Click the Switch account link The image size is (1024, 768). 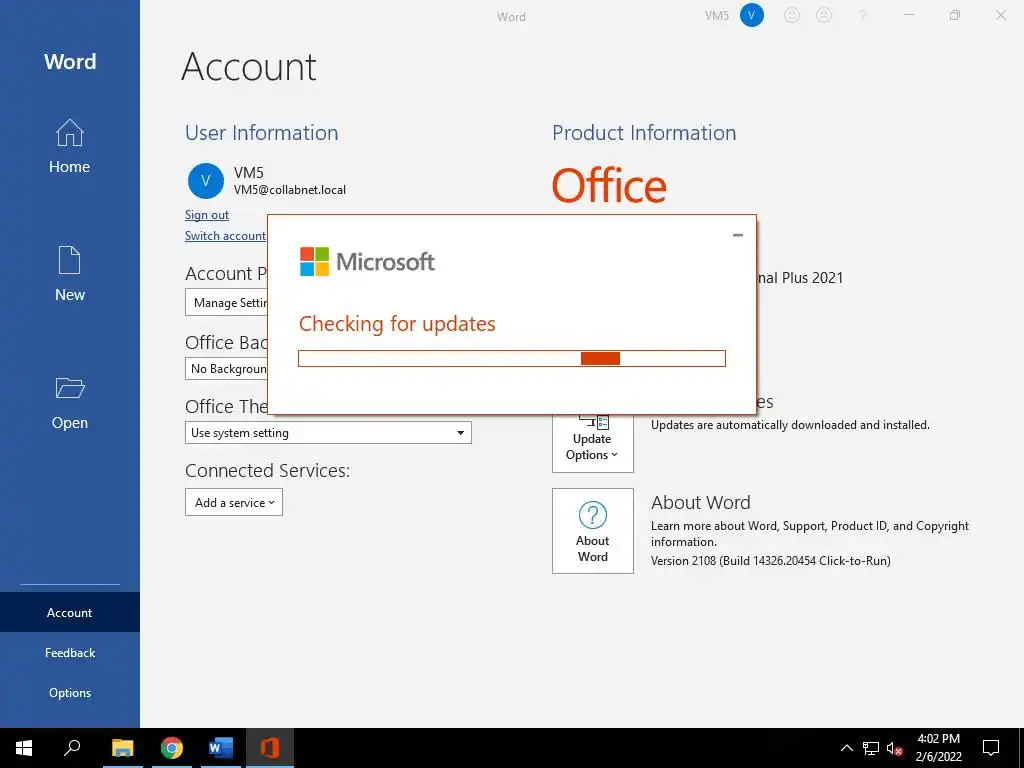click(x=225, y=236)
